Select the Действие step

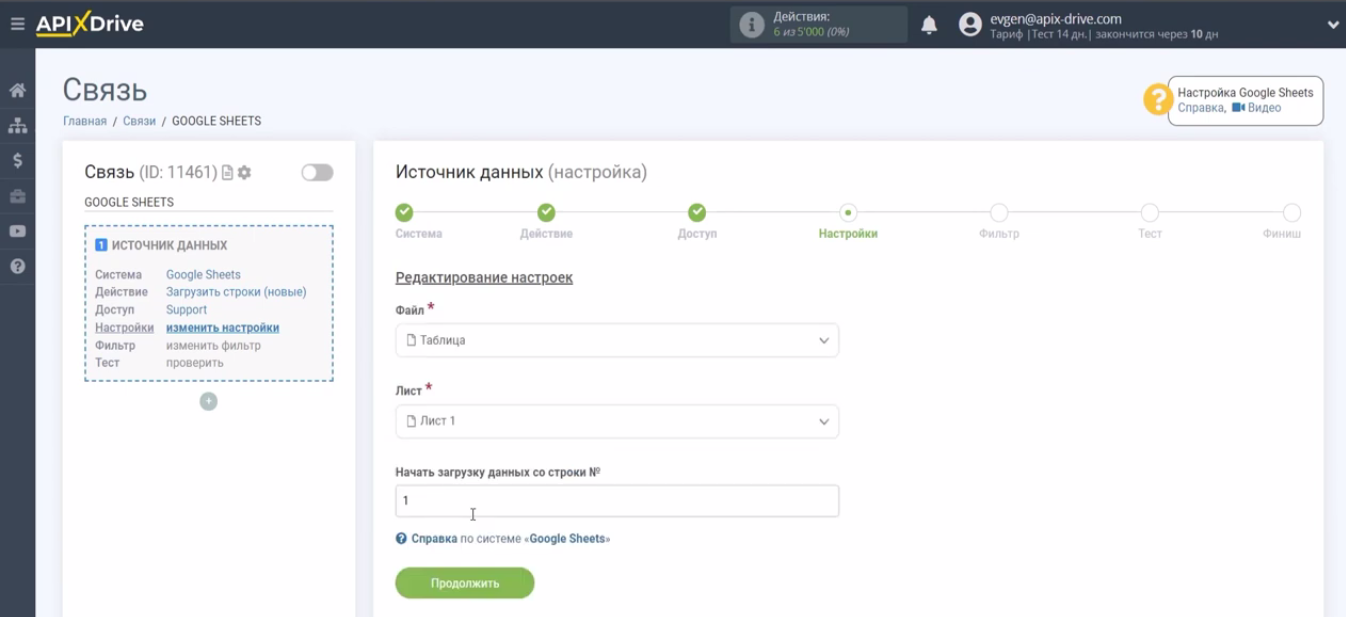(x=546, y=213)
